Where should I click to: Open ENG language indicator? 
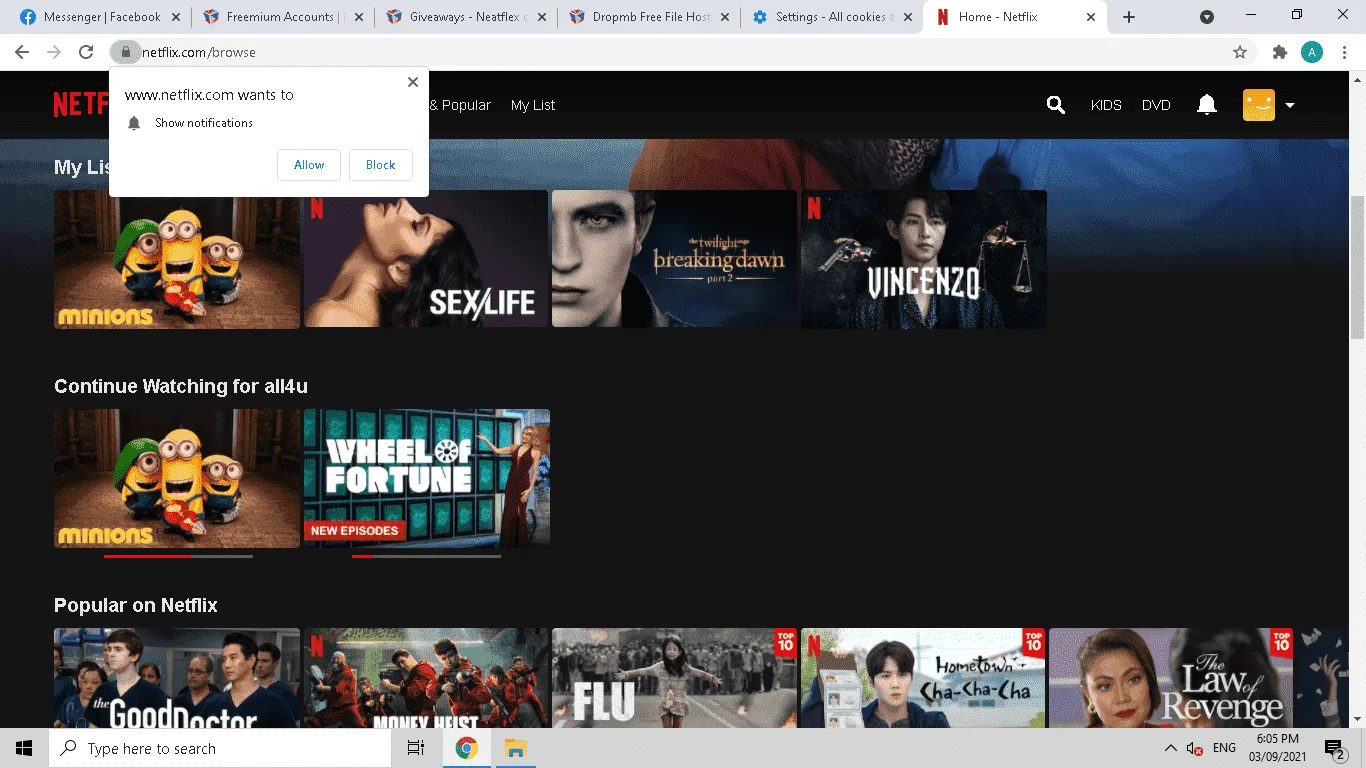point(1224,748)
